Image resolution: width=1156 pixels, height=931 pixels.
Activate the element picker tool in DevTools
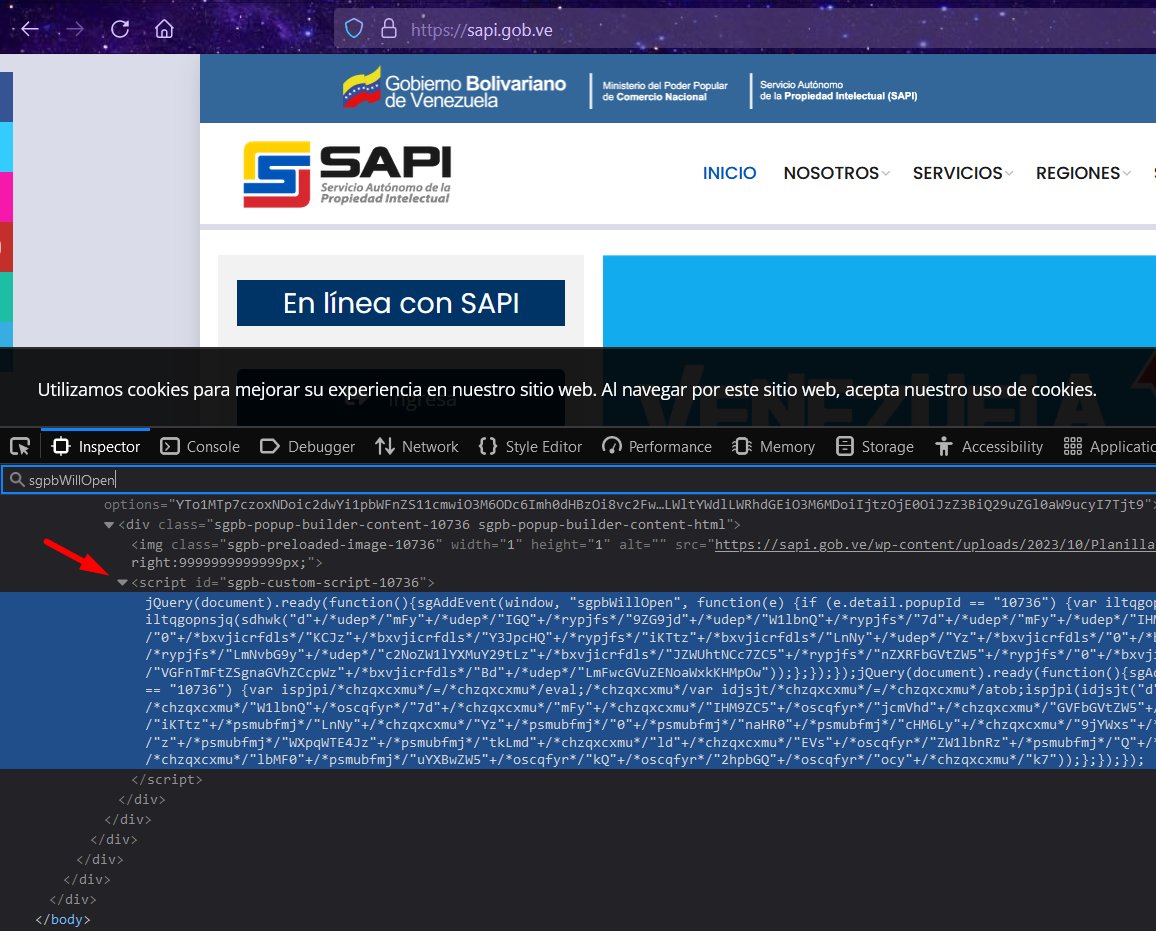[x=20, y=446]
